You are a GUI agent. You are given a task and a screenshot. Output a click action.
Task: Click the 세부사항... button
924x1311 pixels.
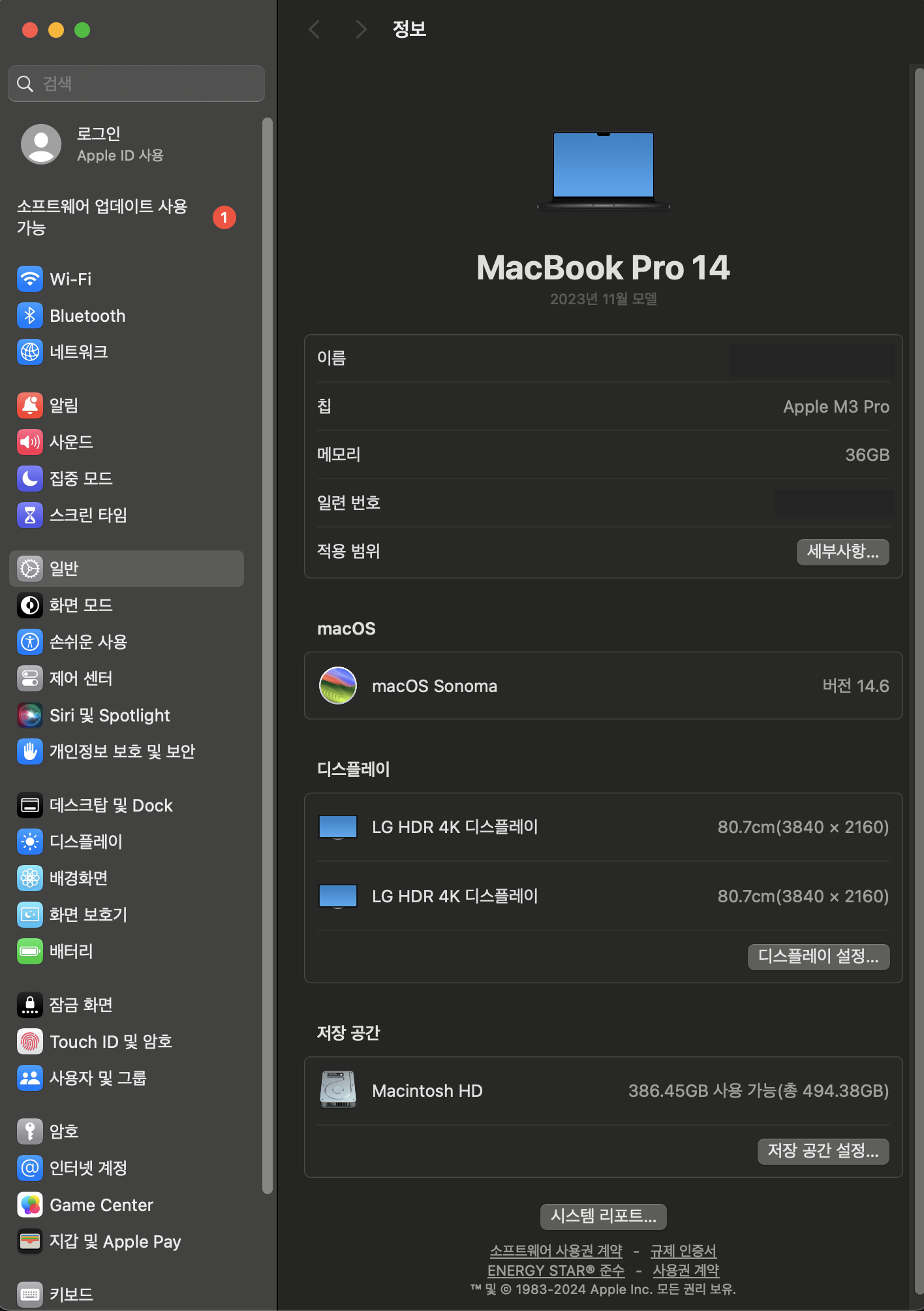[842, 552]
